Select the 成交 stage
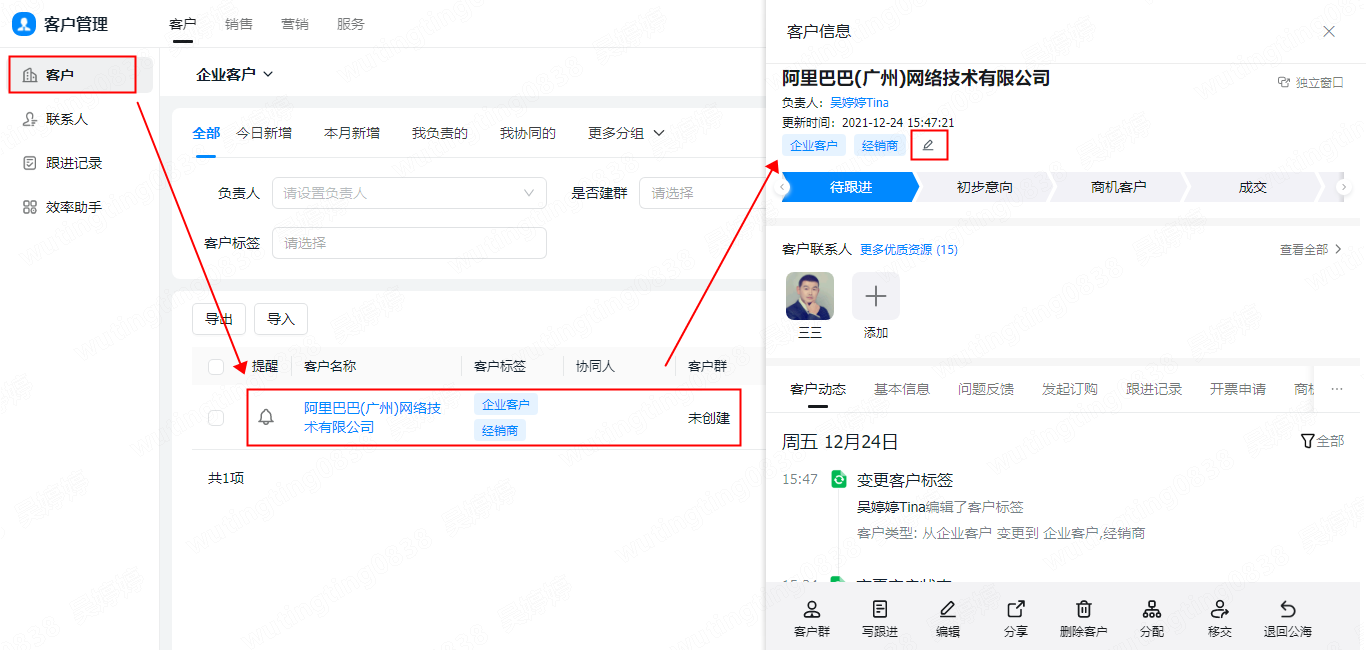 1252,187
